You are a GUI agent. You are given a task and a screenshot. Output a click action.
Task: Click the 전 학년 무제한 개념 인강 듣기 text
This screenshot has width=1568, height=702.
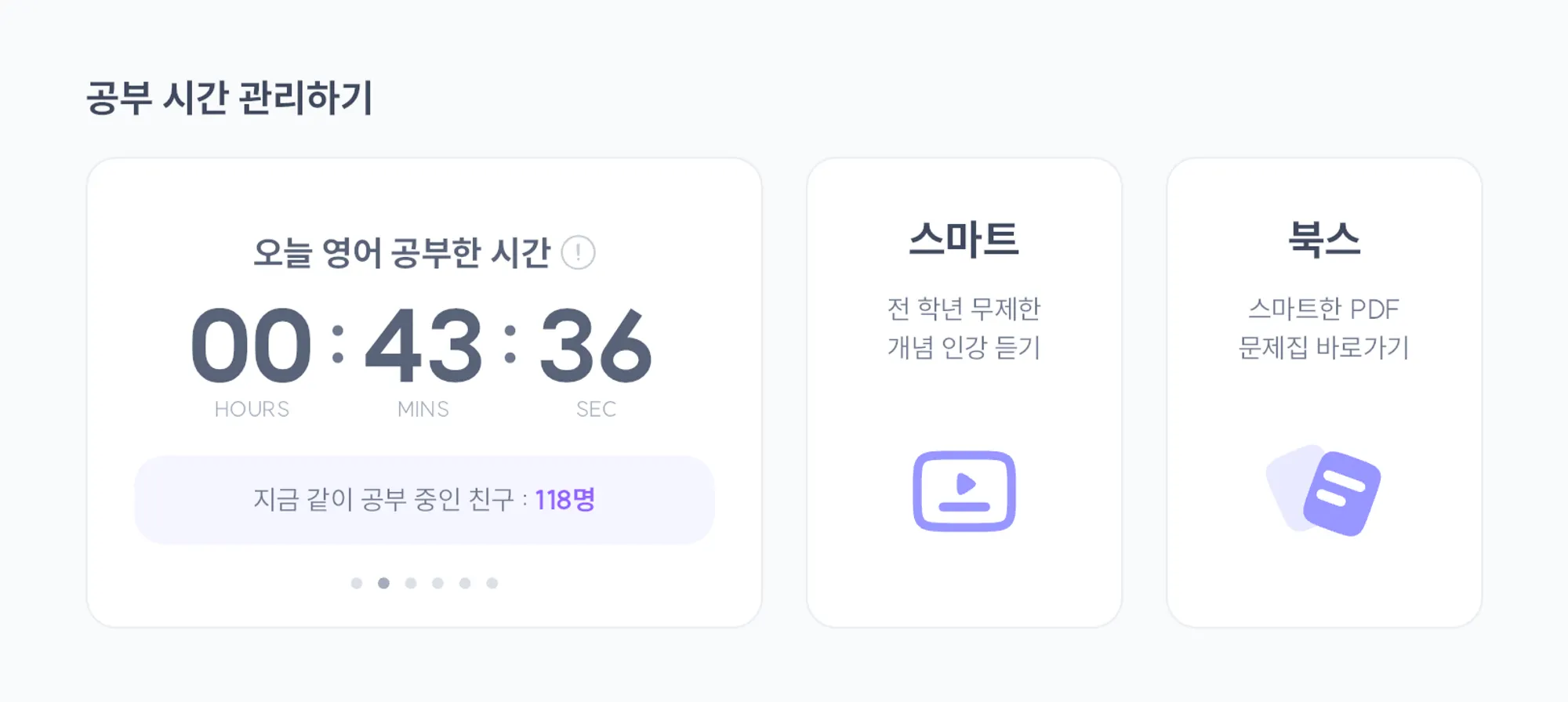click(x=964, y=328)
